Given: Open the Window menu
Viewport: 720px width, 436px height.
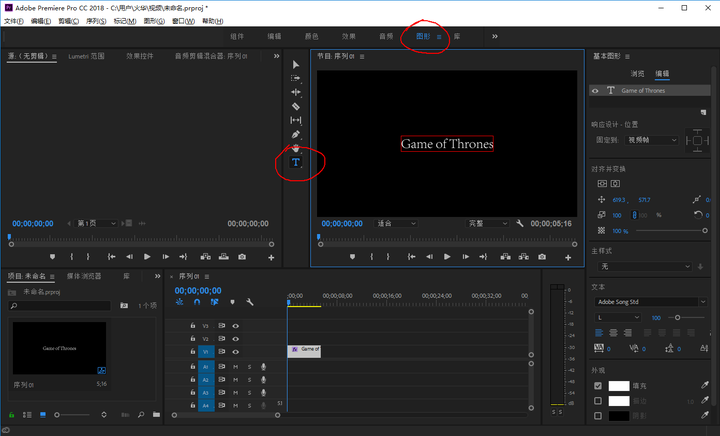Looking at the screenshot, I should click(183, 21).
